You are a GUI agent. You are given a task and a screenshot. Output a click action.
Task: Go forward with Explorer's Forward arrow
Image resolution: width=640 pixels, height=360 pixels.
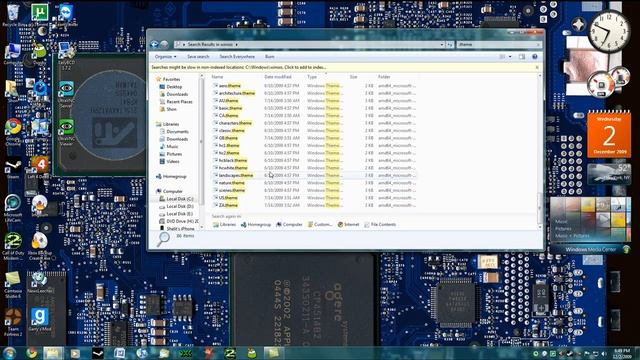(164, 44)
